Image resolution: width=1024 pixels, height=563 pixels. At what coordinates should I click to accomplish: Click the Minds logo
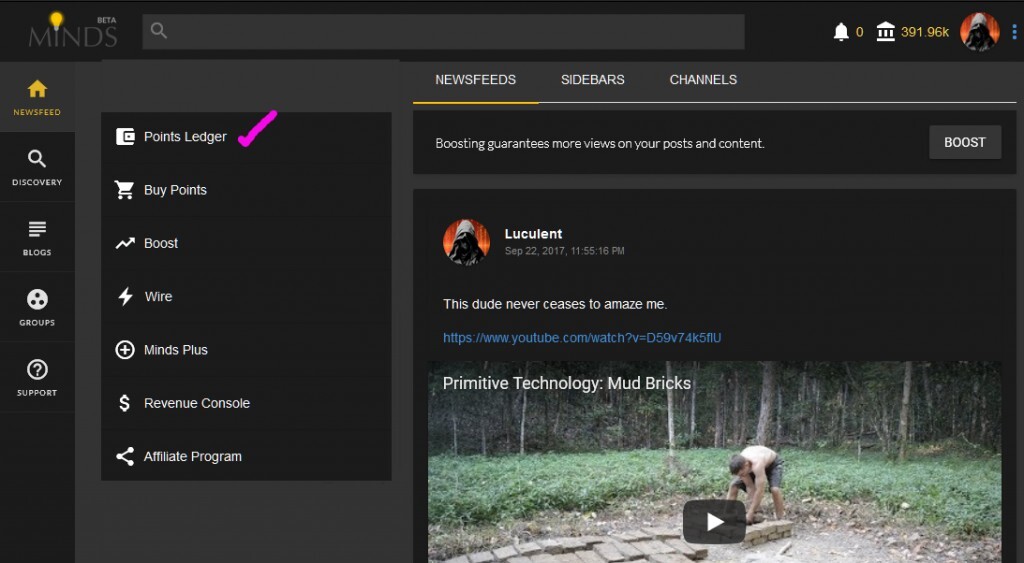(72, 32)
